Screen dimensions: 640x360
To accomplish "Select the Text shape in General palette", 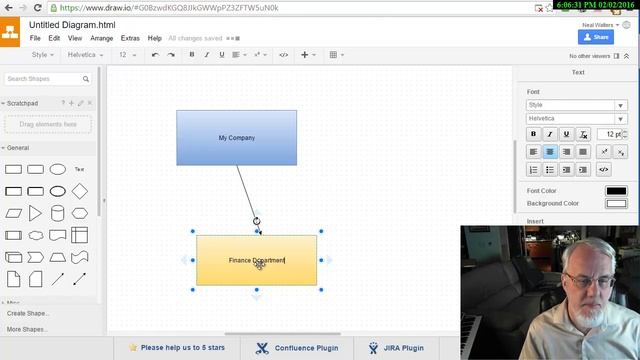I will [x=80, y=169].
